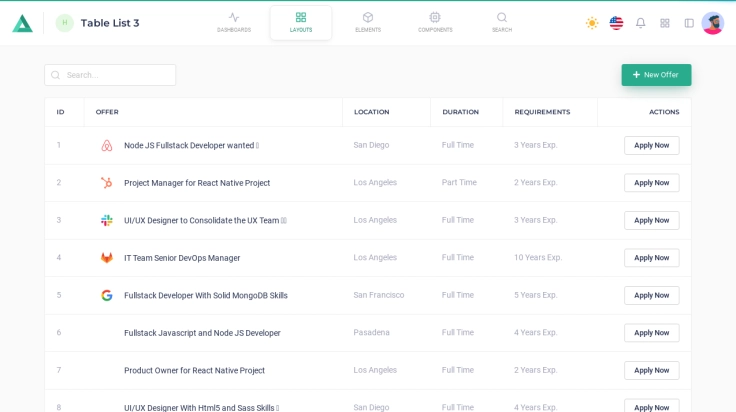Click the Airbnb logo in row 1

(x=107, y=145)
